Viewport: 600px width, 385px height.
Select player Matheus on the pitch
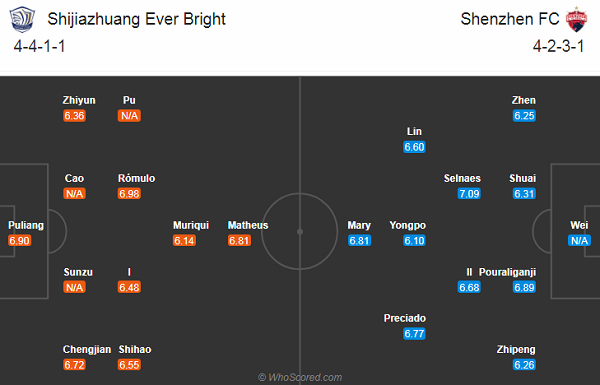click(x=248, y=225)
